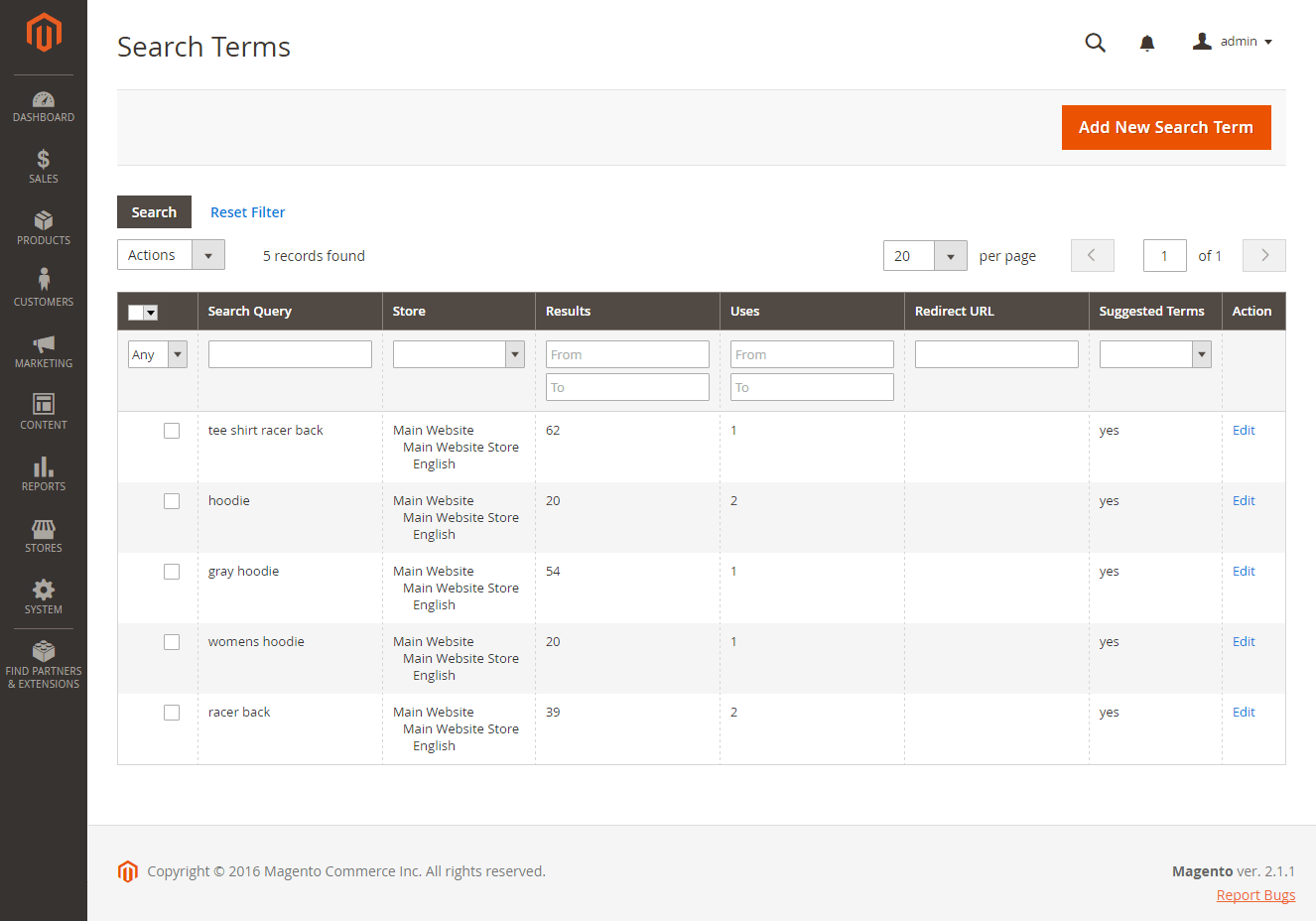Open the global search magnifier
The height and width of the screenshot is (921, 1316).
point(1095,43)
